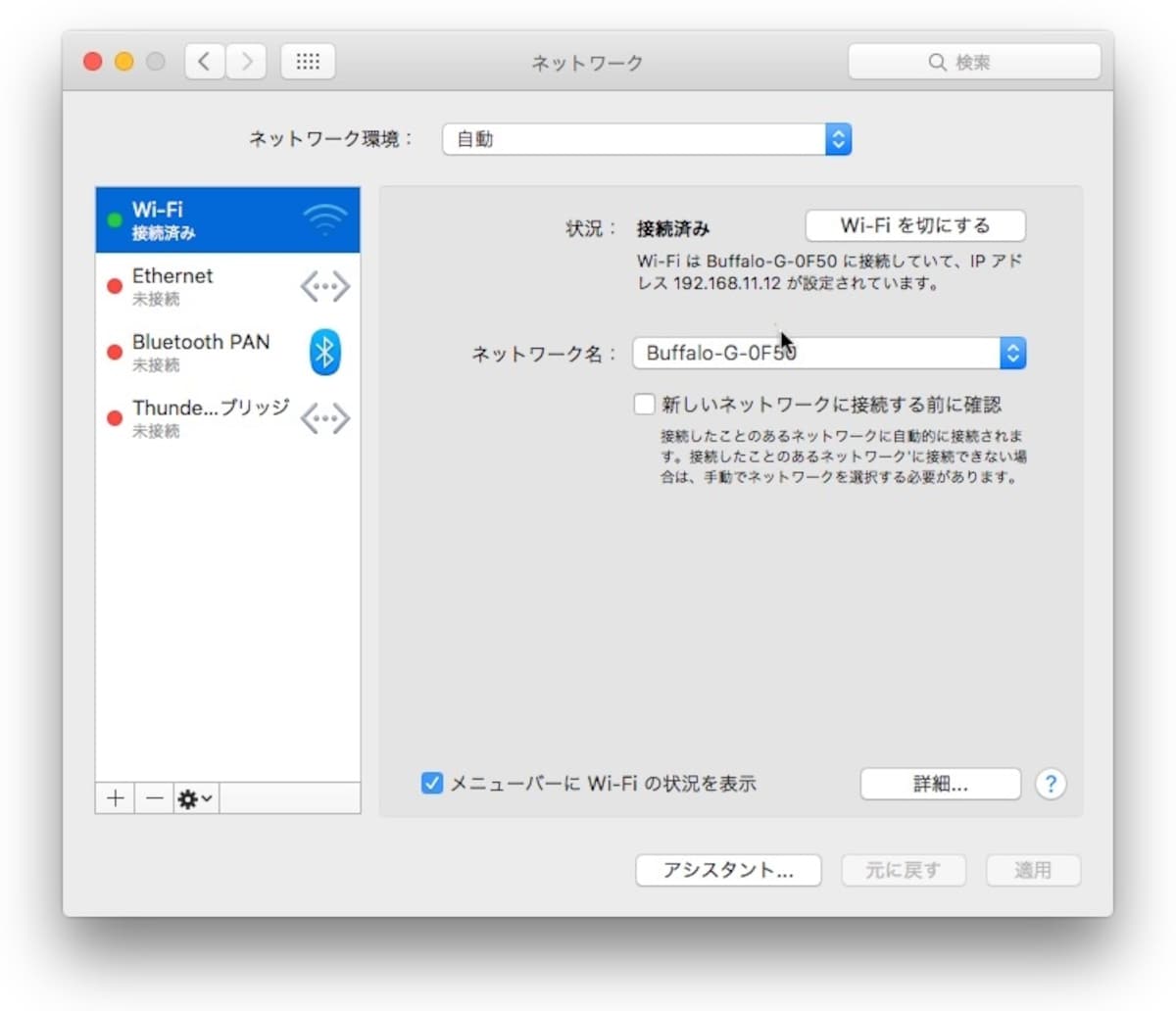Click the Thunderbolt bridge arrows icon
The width and height of the screenshot is (1176, 1011).
tap(324, 418)
